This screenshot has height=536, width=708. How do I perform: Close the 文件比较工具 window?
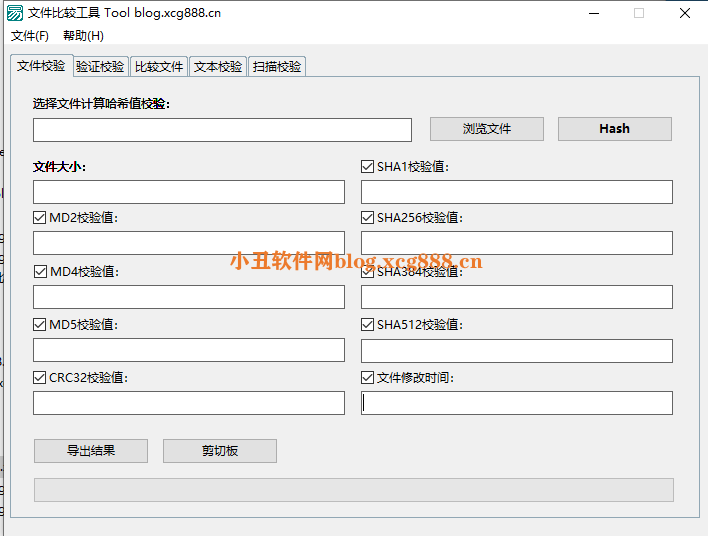click(x=685, y=13)
